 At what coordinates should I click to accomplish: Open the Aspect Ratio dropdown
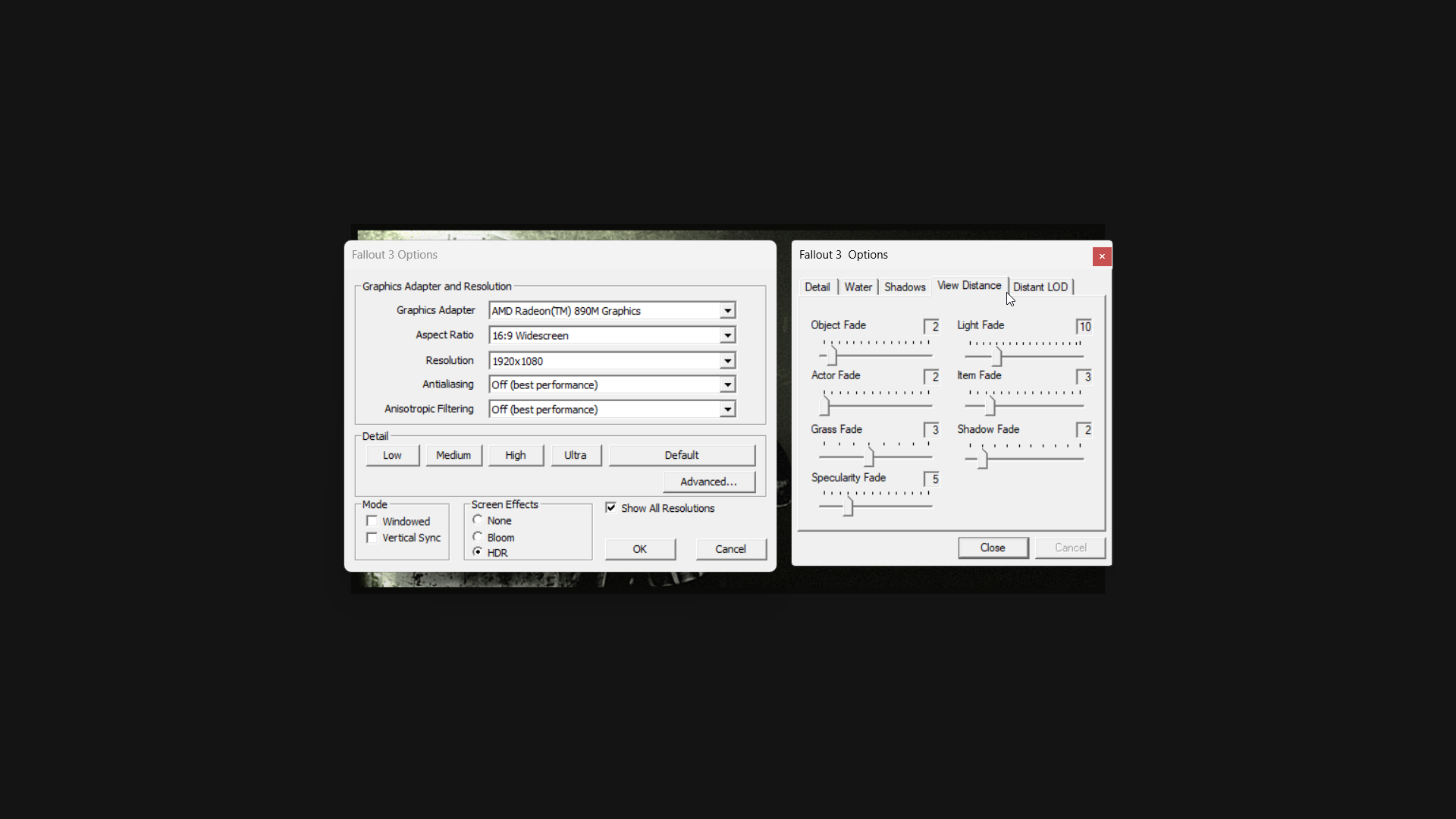click(x=726, y=334)
